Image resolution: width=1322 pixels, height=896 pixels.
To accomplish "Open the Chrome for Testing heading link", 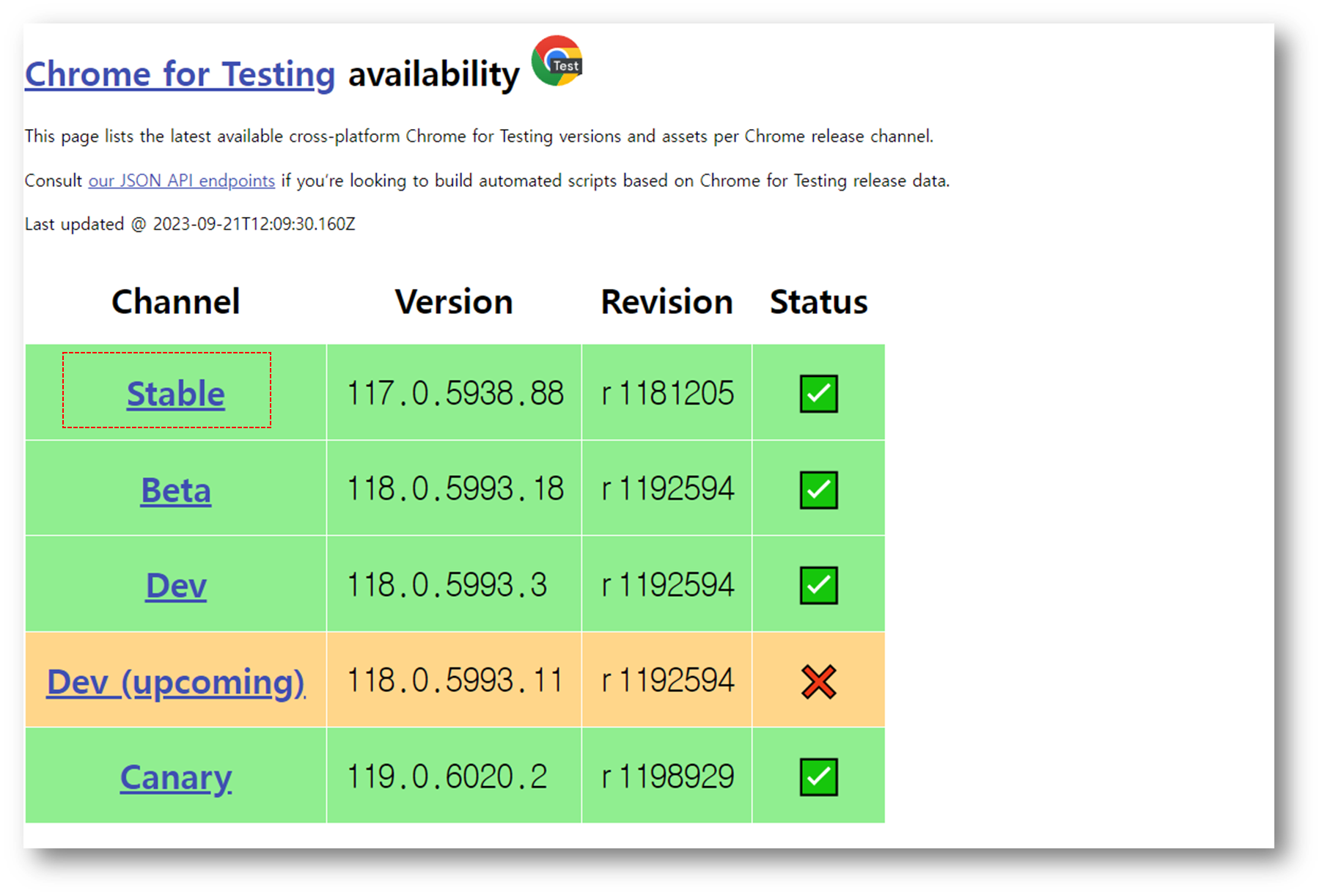I will pyautogui.click(x=180, y=75).
